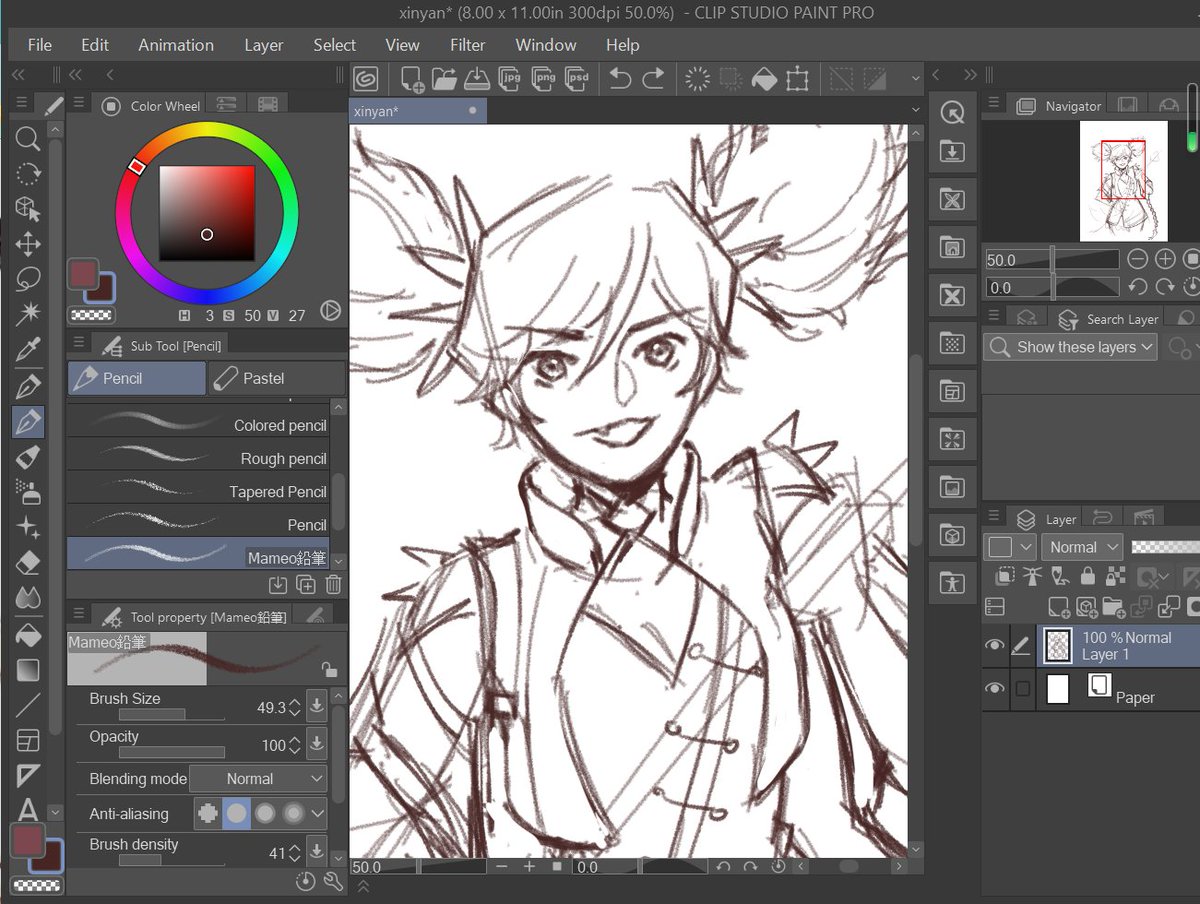Toggle the checkbox beside the Paper layer
Image resolution: width=1200 pixels, height=904 pixels.
1022,688
